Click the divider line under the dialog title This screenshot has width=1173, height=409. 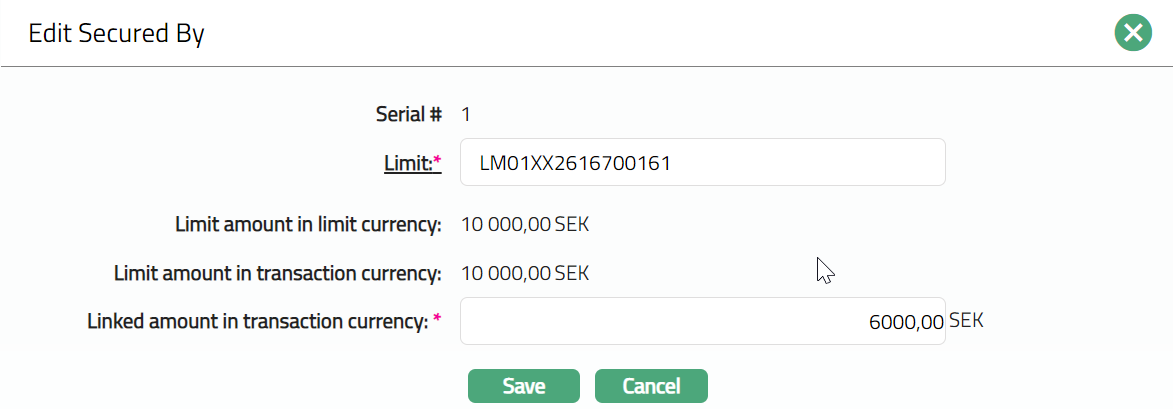(586, 67)
